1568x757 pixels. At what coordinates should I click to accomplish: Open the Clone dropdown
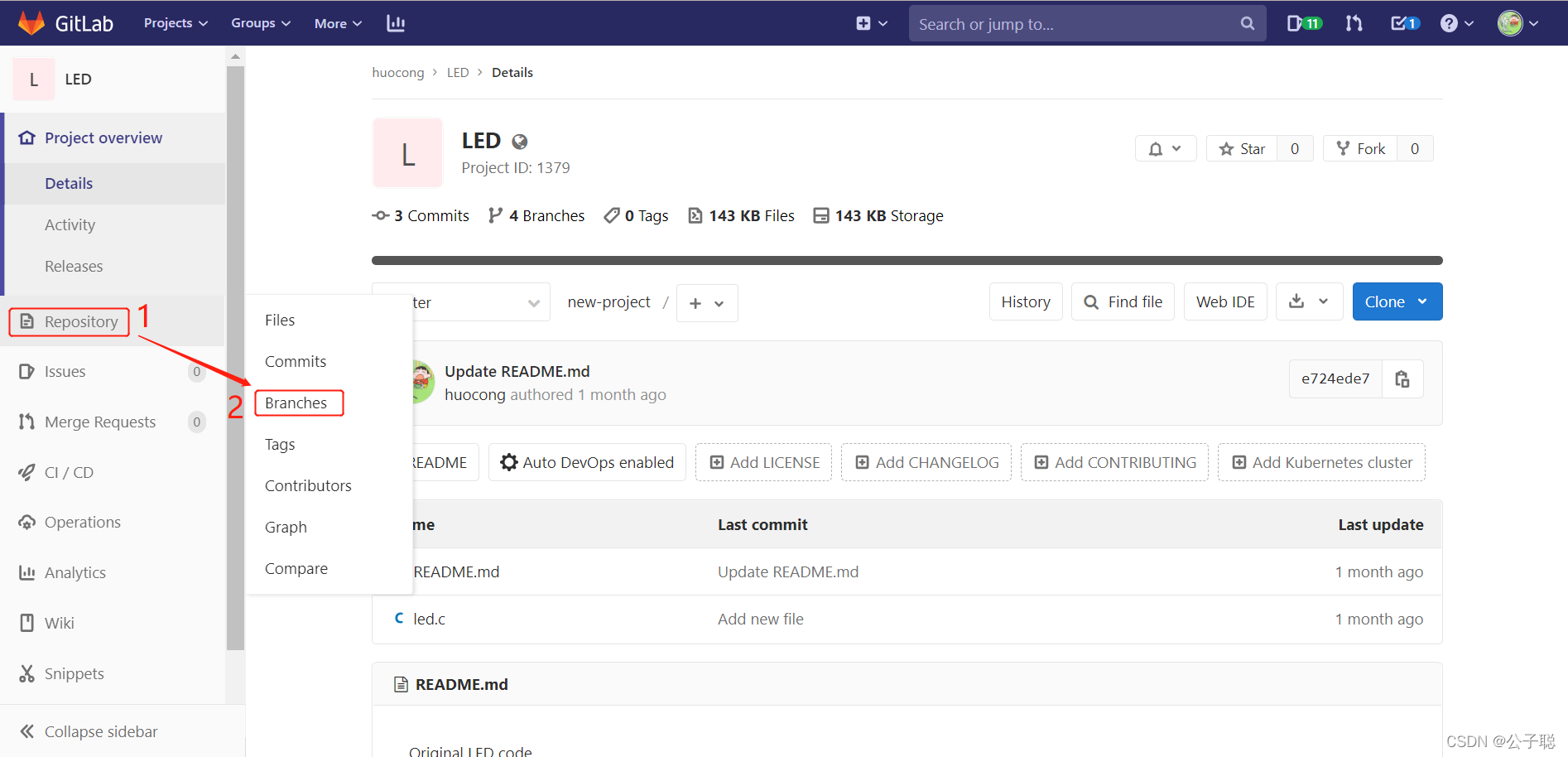tap(1397, 301)
